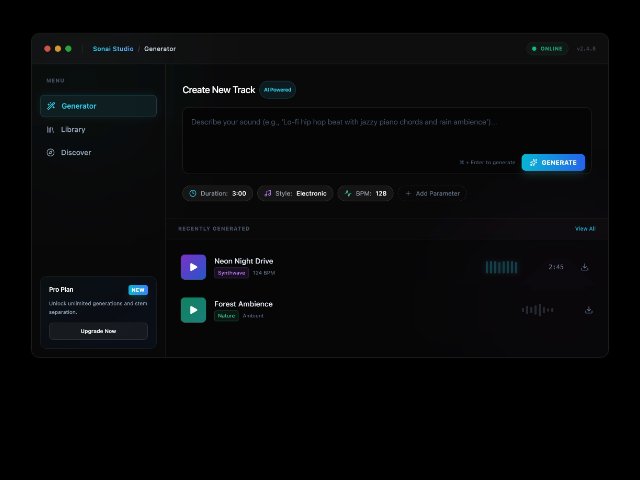
Task: Focus the sound description text field
Action: 386,130
